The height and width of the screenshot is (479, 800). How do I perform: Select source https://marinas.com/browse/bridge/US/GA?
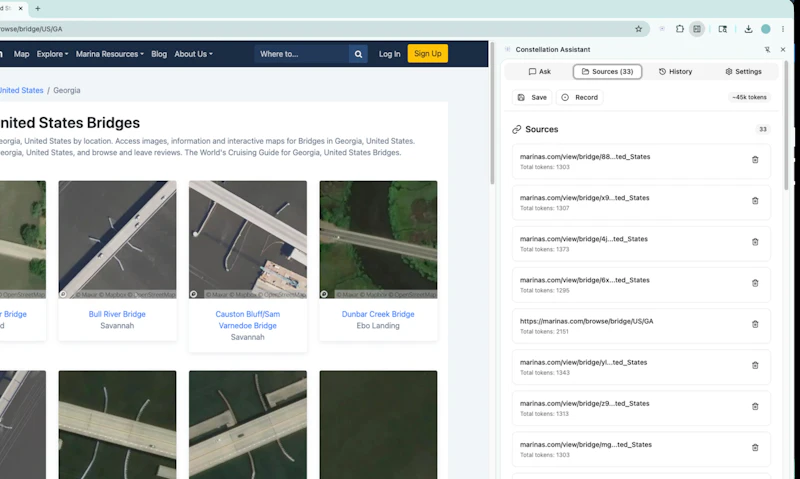point(641,326)
